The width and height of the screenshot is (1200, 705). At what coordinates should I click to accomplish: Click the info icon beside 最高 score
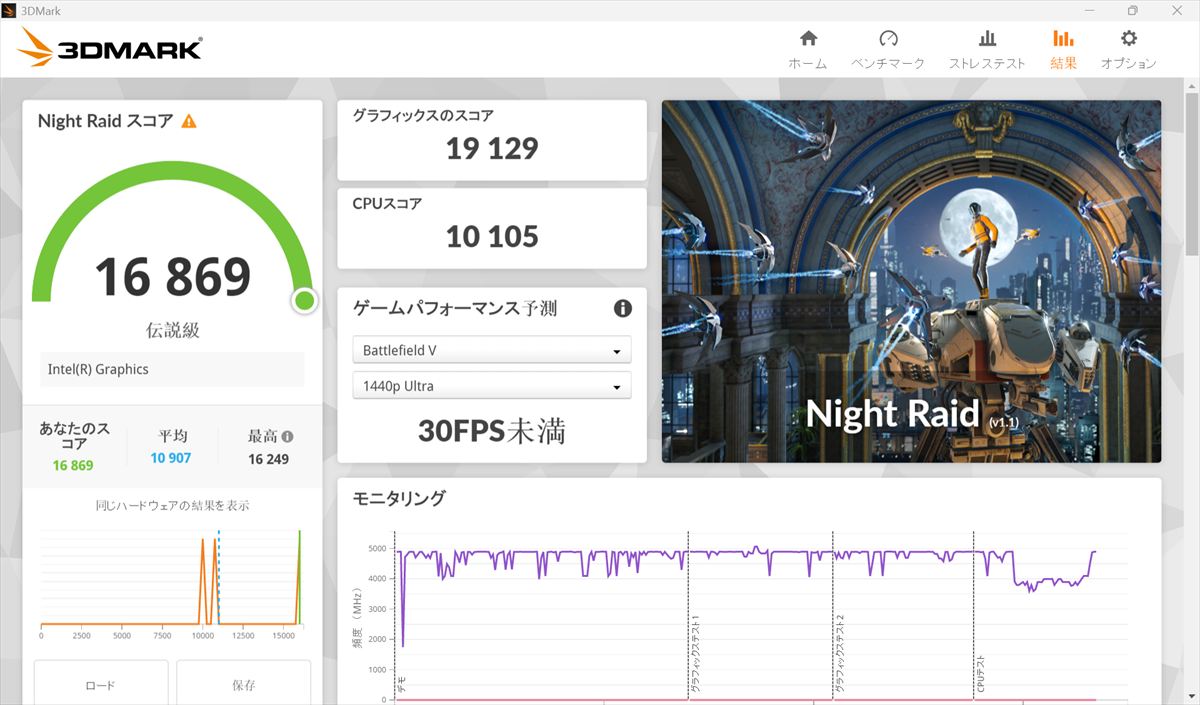pos(287,437)
